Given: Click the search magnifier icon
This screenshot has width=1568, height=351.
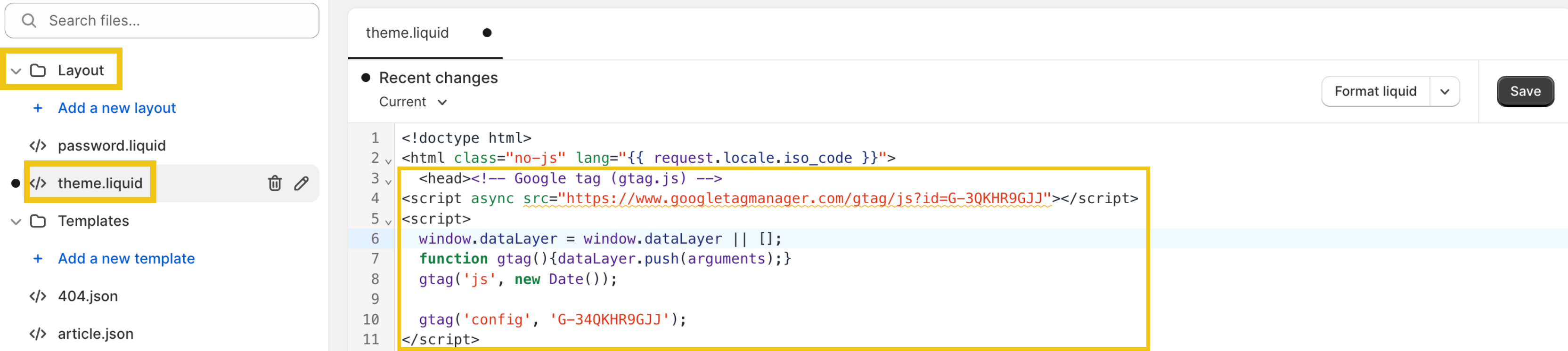Looking at the screenshot, I should pos(29,21).
